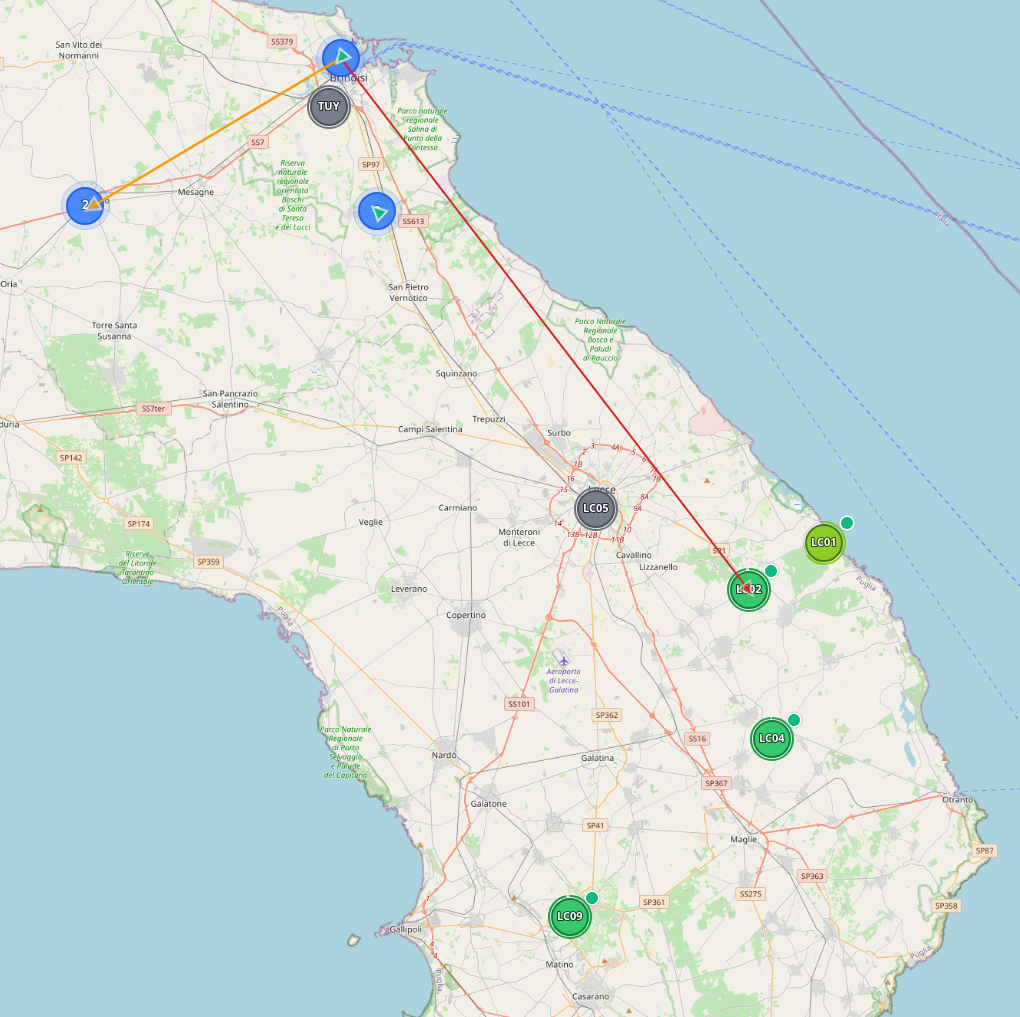Click blue marker beside the SS613 label
The width and height of the screenshot is (1020, 1017).
pyautogui.click(x=377, y=211)
